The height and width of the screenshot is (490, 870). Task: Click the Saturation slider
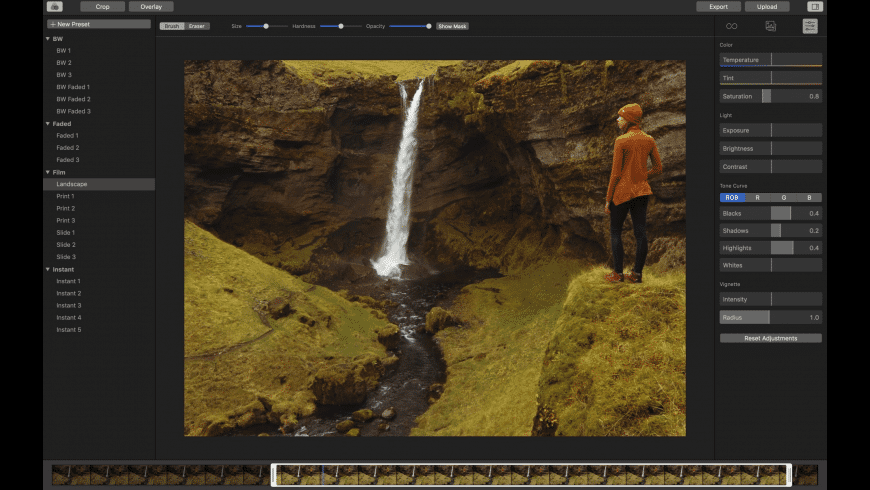[770, 96]
